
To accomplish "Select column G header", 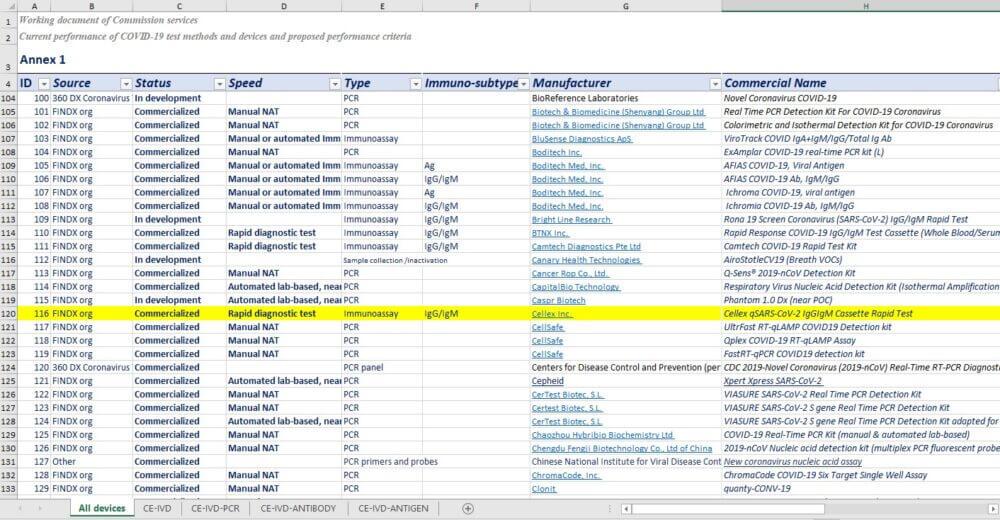I will (x=625, y=6).
